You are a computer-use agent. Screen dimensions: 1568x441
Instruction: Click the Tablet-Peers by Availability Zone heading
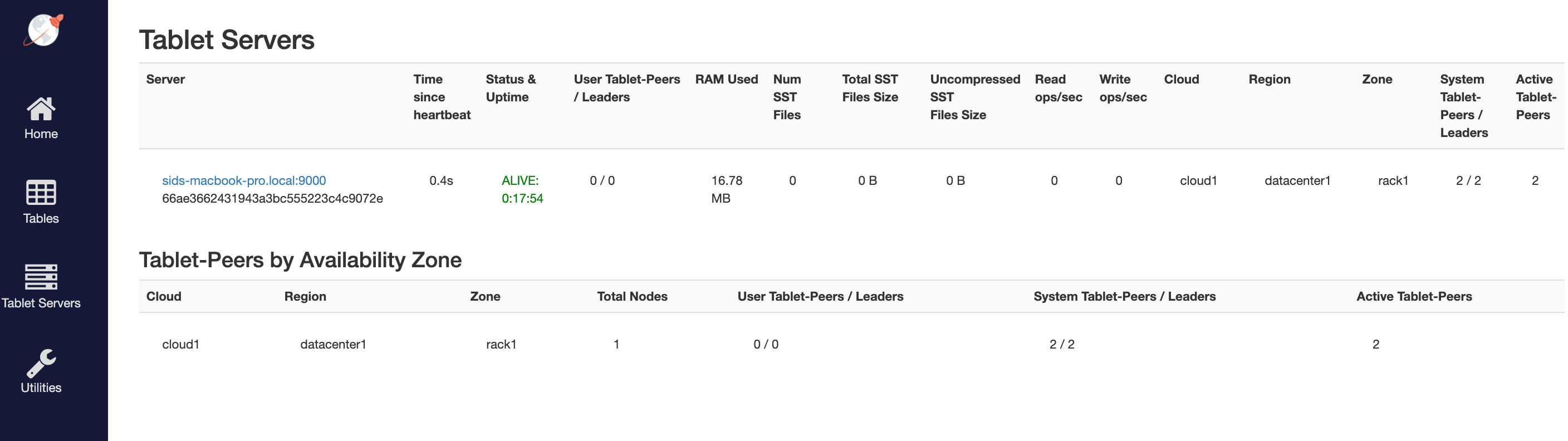tap(300, 260)
